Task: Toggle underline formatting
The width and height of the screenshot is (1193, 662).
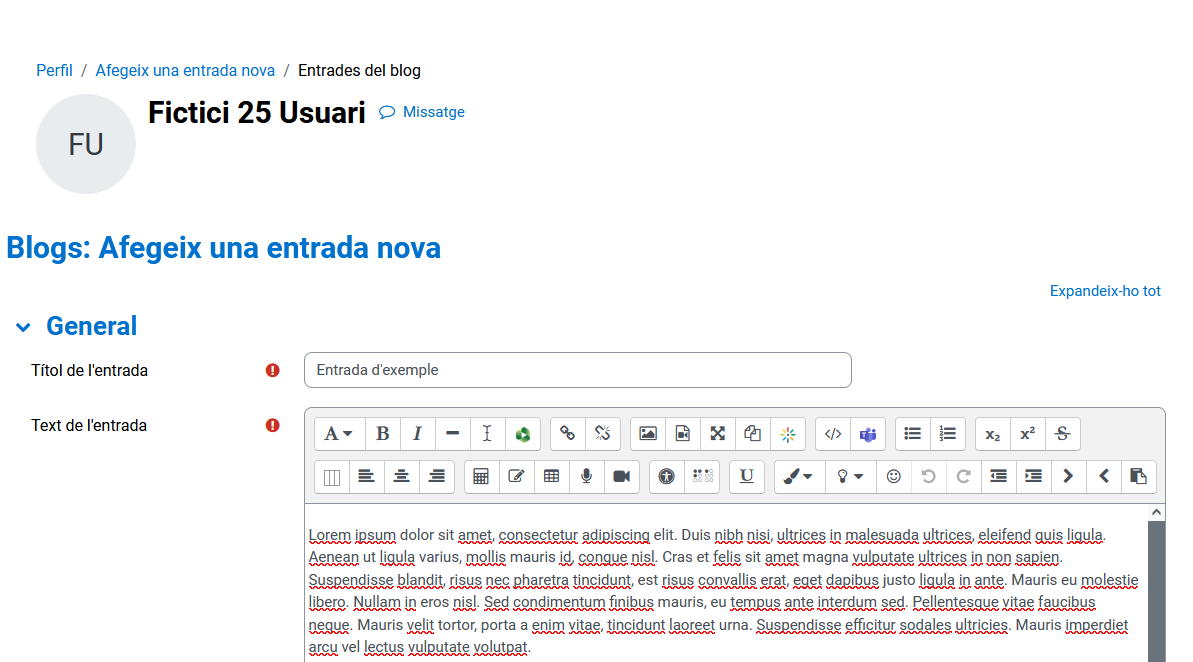Action: tap(747, 477)
